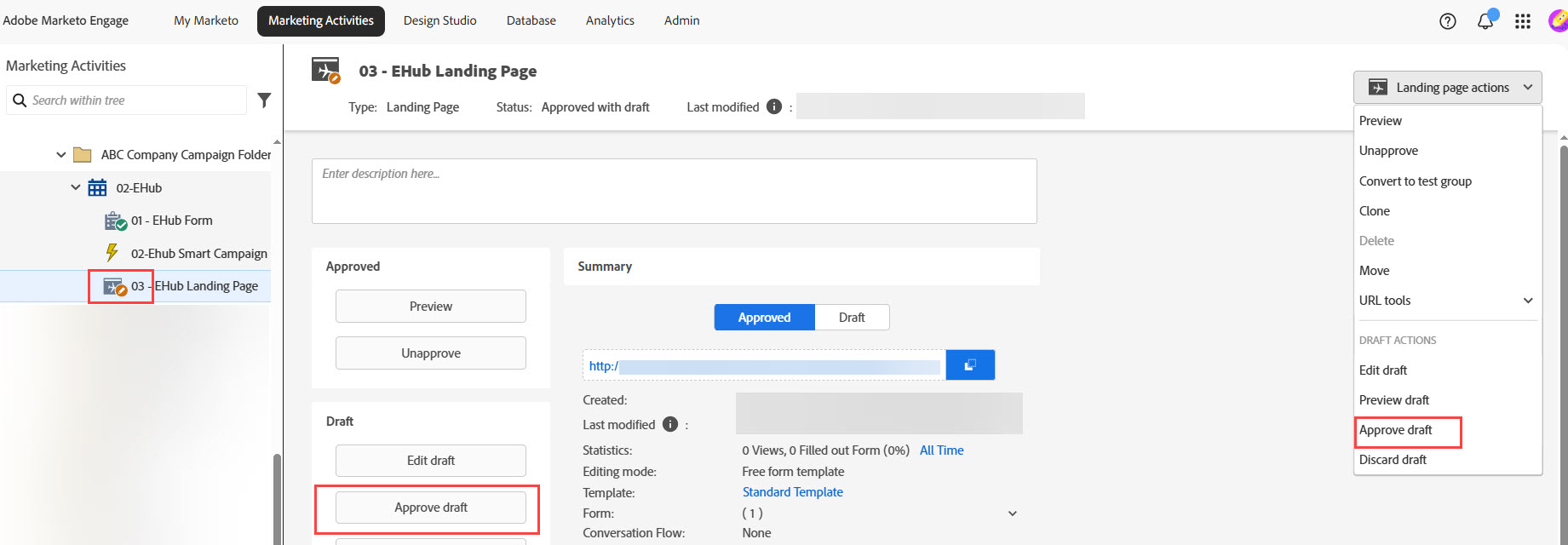Click the landing page icon beside the title
Viewport: 1568px width, 545px height.
pos(325,71)
